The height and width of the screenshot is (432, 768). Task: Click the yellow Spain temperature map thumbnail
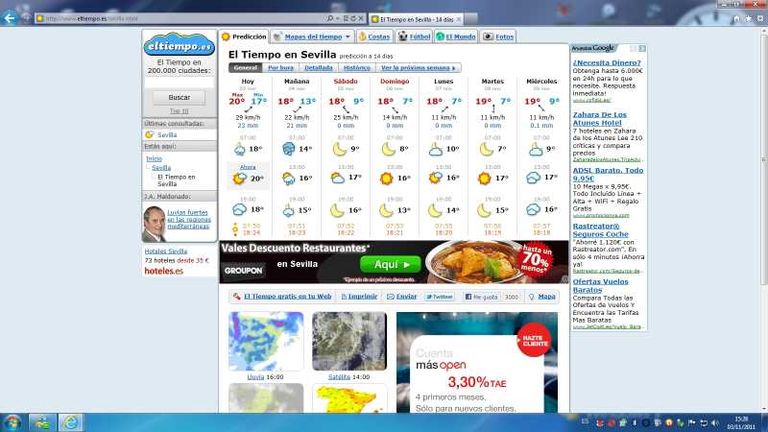pyautogui.click(x=349, y=399)
